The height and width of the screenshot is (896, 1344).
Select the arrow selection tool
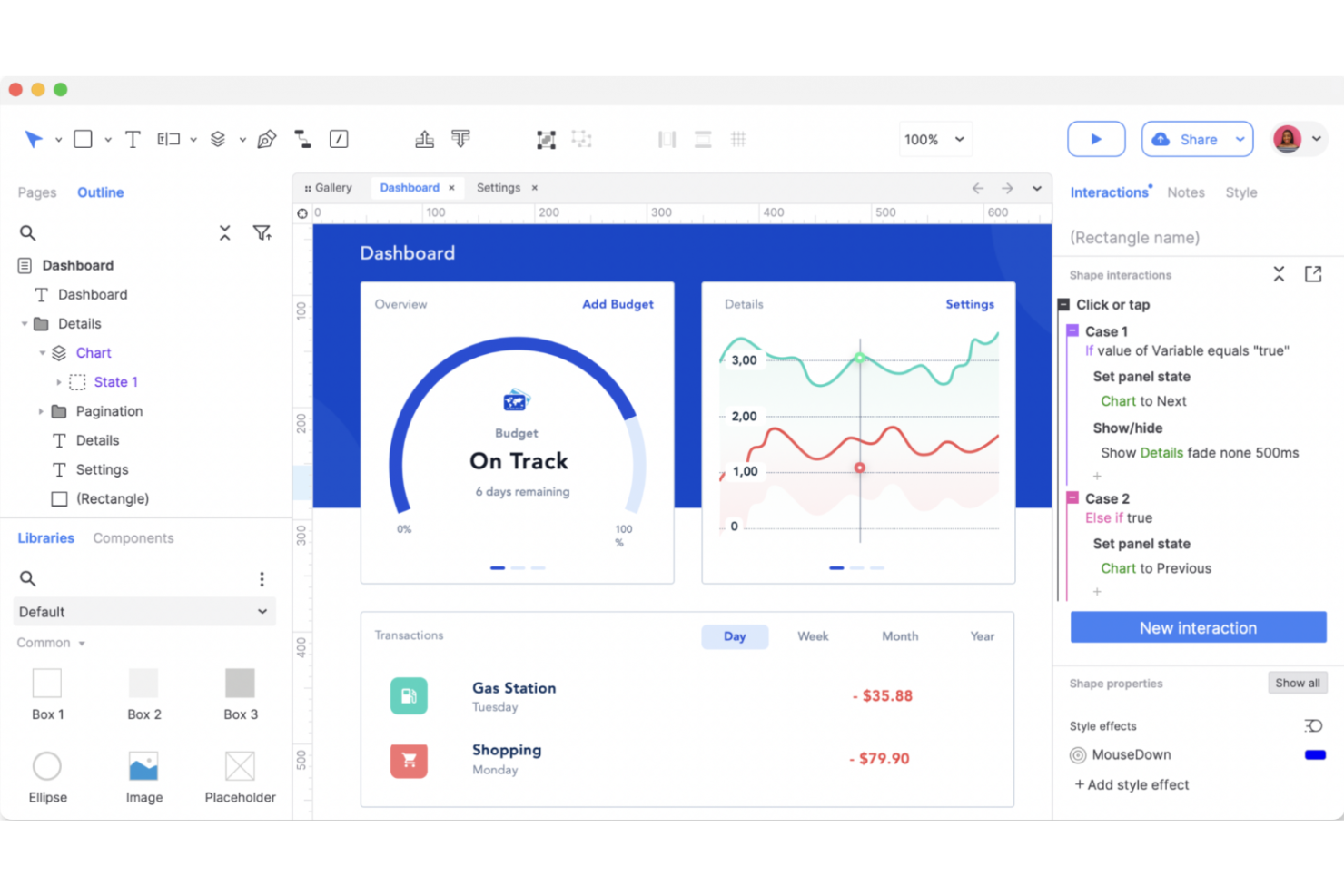pos(34,139)
